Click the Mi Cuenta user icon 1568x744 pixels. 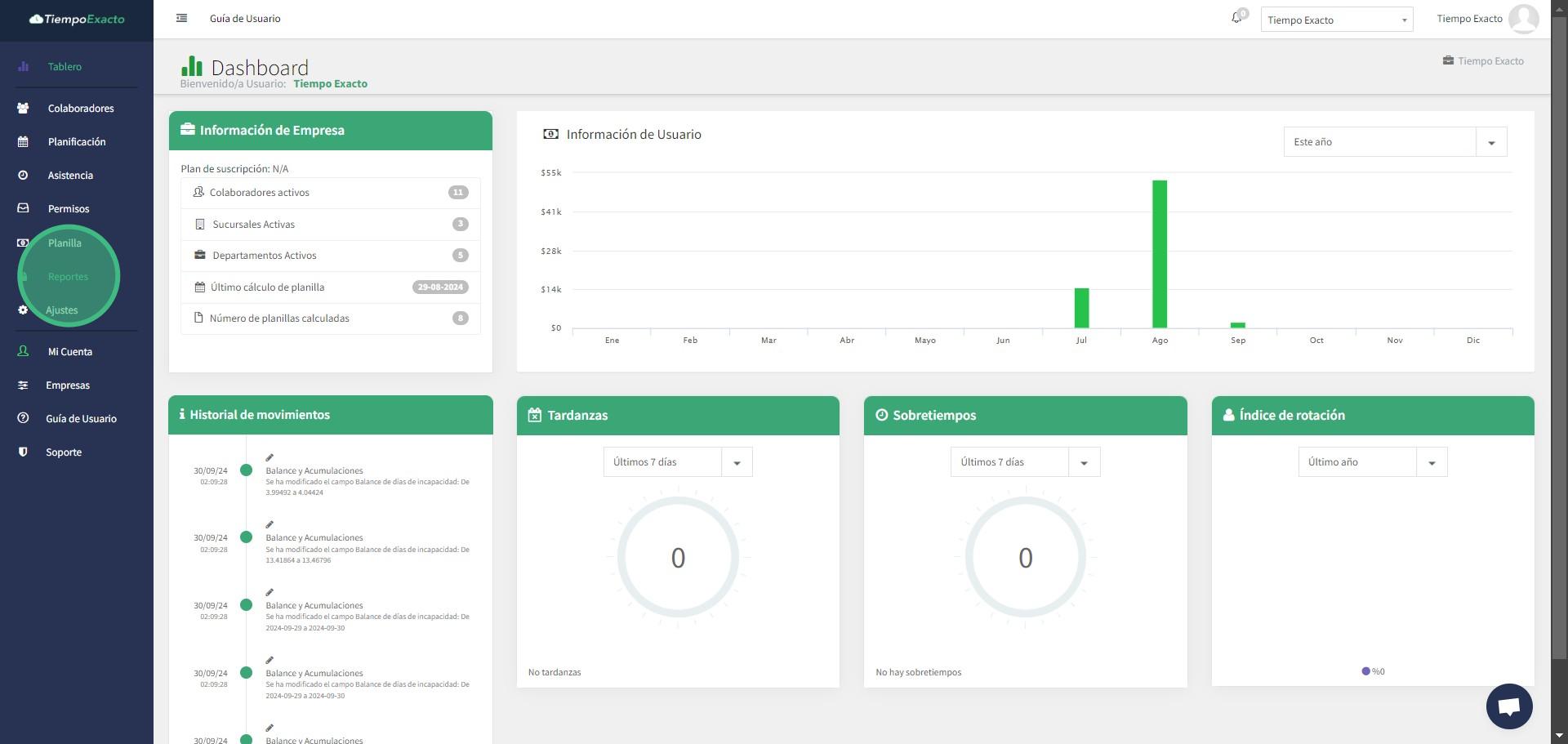(23, 352)
